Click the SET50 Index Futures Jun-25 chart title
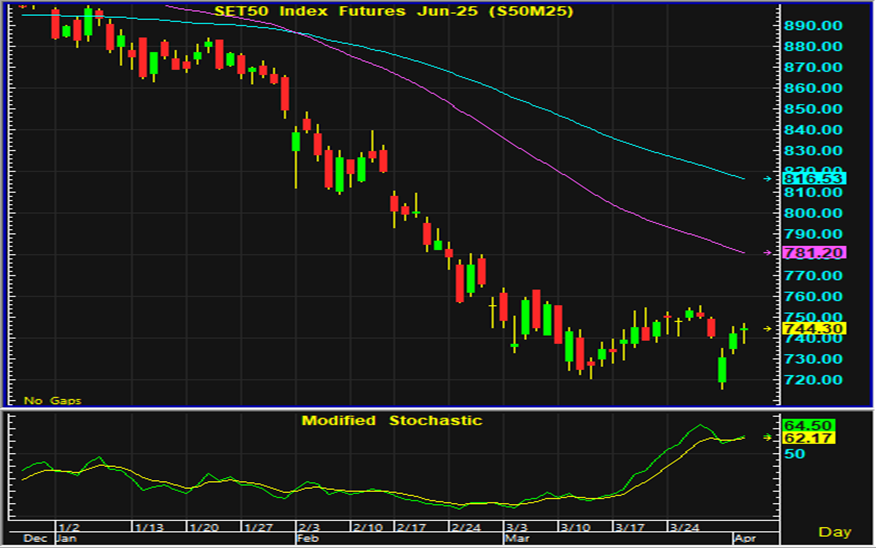876x548 pixels. 394,11
